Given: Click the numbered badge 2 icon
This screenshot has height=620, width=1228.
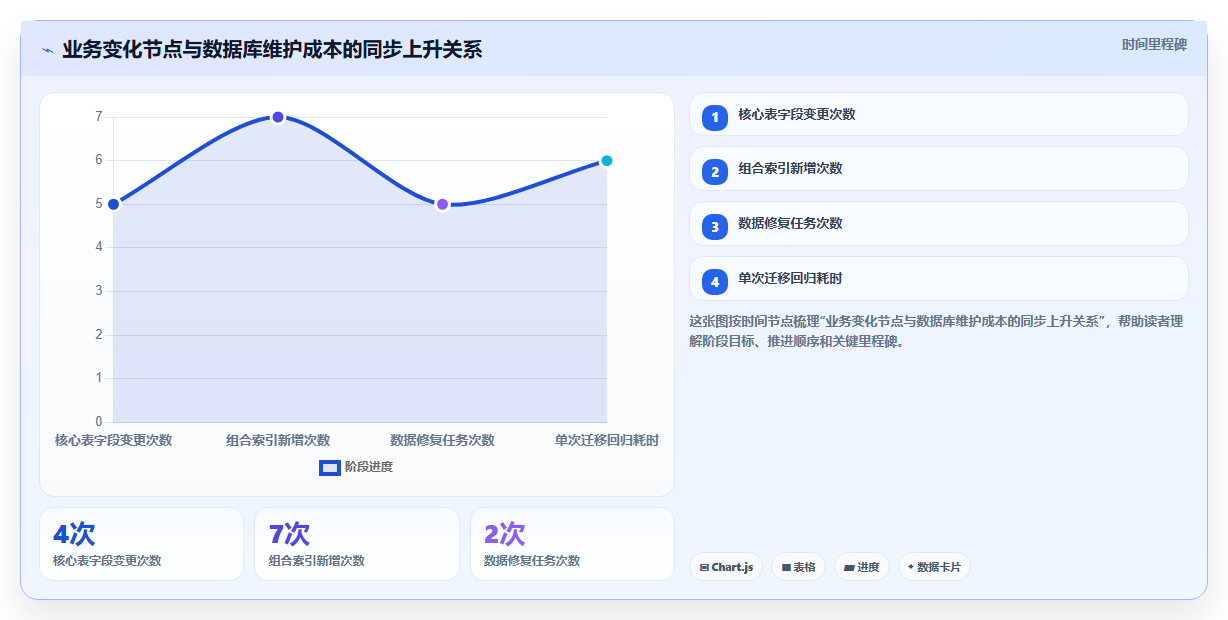Looking at the screenshot, I should (715, 172).
